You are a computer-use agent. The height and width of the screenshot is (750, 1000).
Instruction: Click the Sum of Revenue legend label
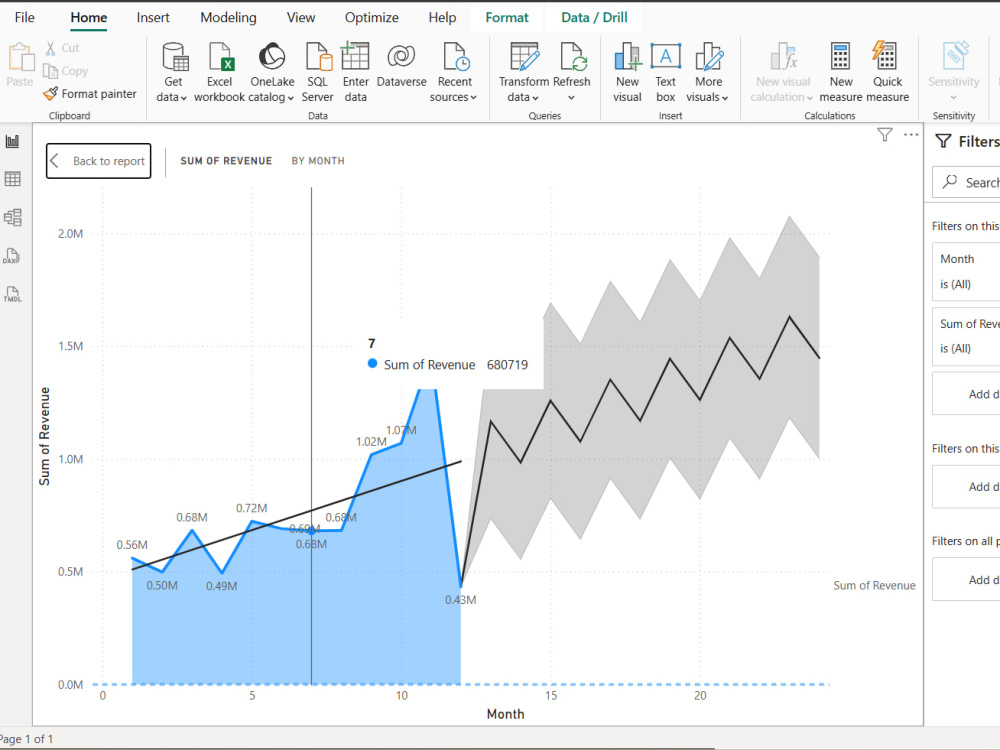[874, 585]
